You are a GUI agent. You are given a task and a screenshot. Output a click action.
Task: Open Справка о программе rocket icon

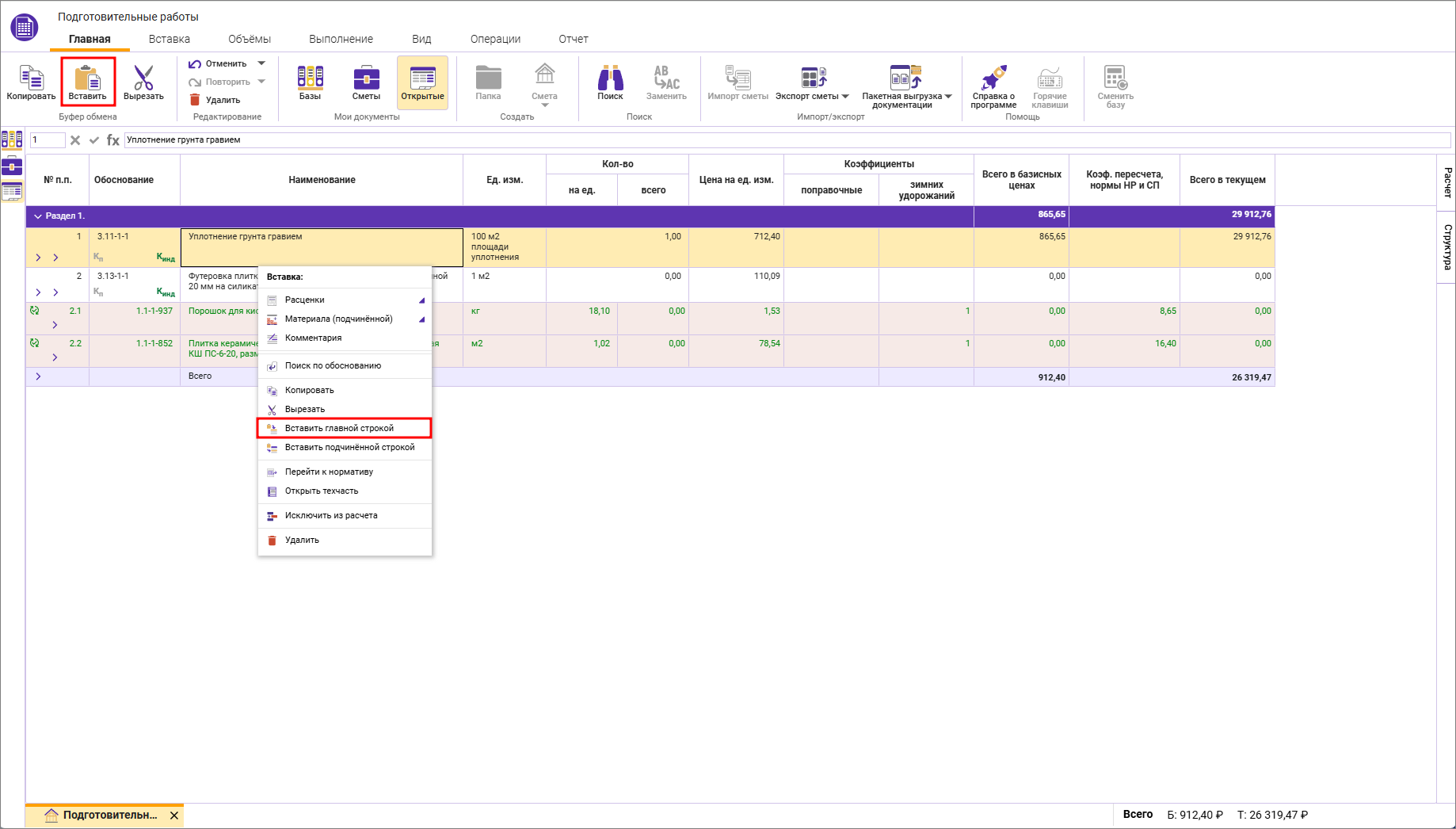(x=993, y=79)
